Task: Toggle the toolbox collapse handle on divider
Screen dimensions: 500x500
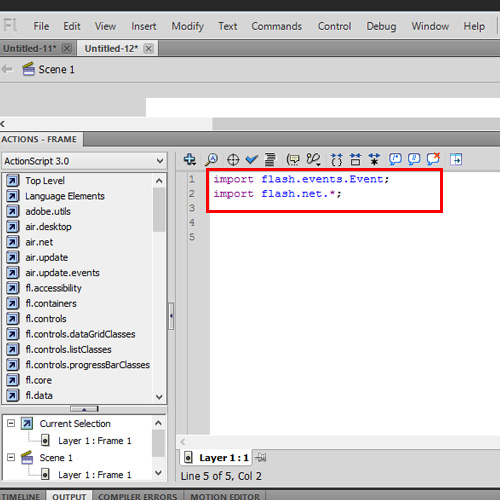Action: pos(171,316)
